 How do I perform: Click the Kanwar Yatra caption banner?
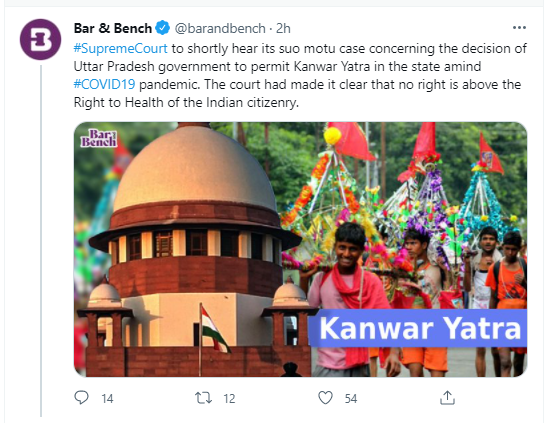tap(417, 328)
